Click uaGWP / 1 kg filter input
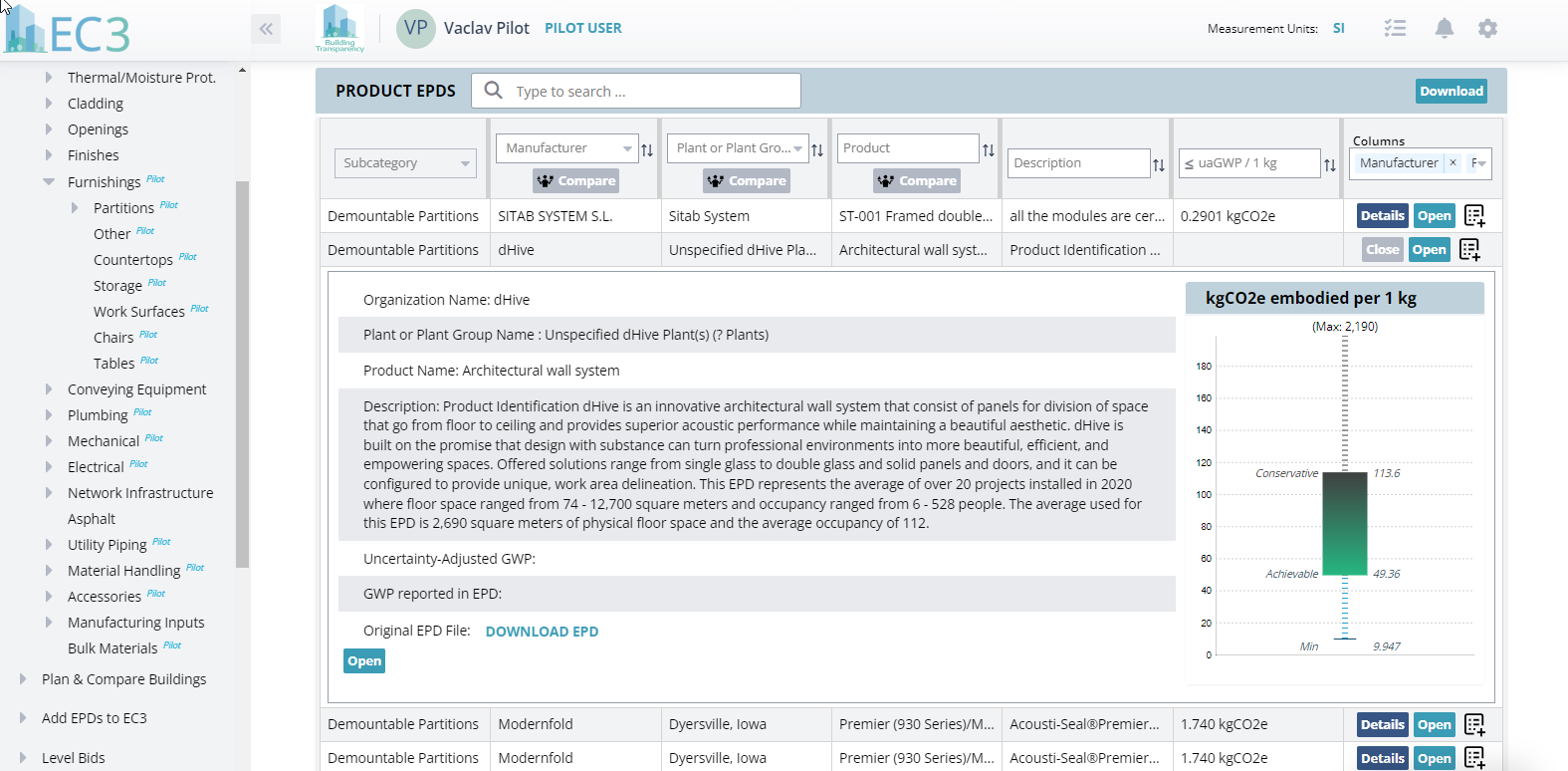This screenshot has height=771, width=1568. click(1249, 163)
